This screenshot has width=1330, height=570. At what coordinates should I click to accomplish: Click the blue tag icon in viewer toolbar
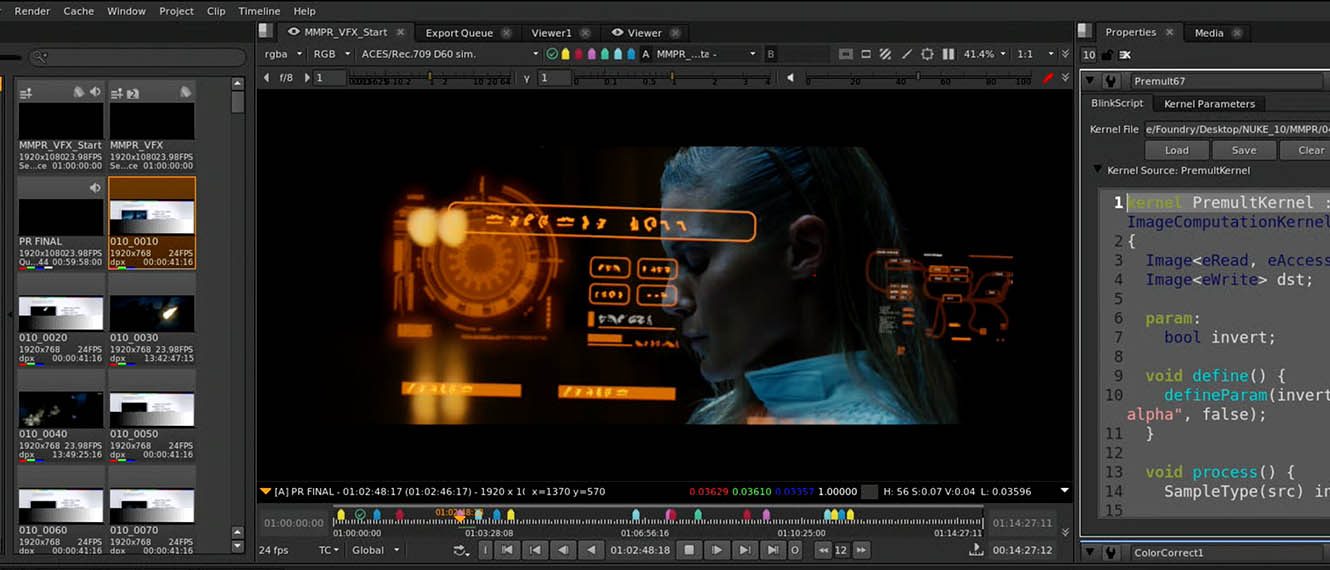click(631, 54)
